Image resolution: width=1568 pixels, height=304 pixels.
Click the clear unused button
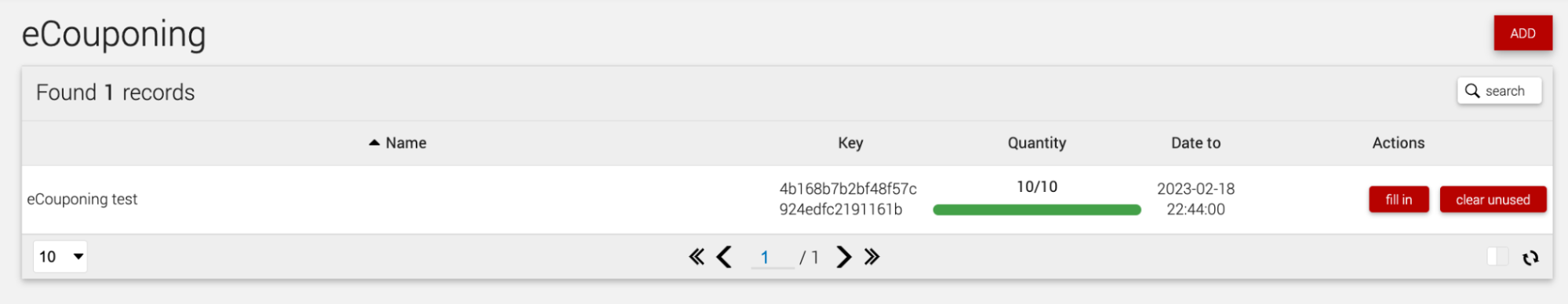(1493, 200)
